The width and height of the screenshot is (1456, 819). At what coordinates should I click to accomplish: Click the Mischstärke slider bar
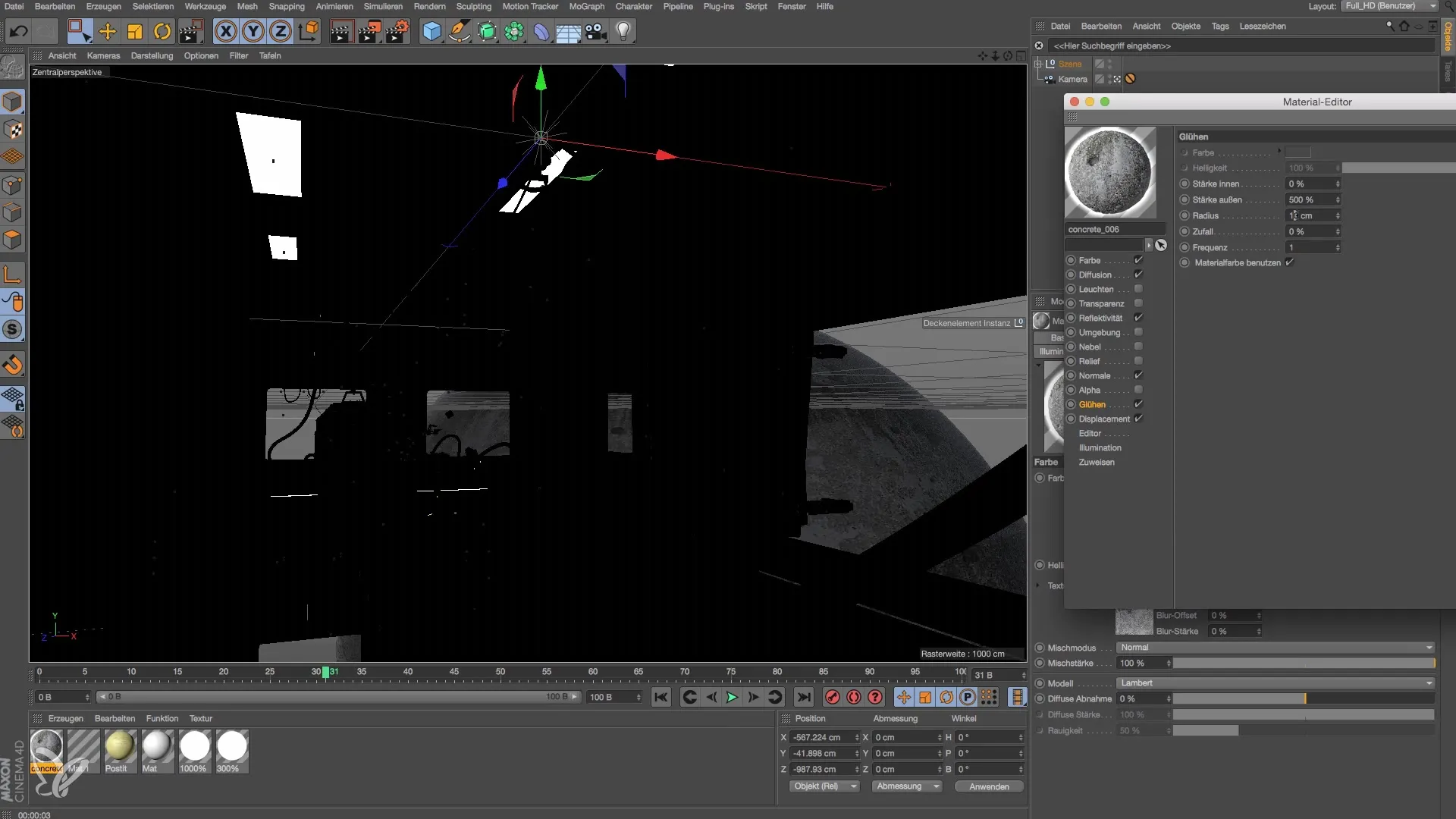(1304, 664)
